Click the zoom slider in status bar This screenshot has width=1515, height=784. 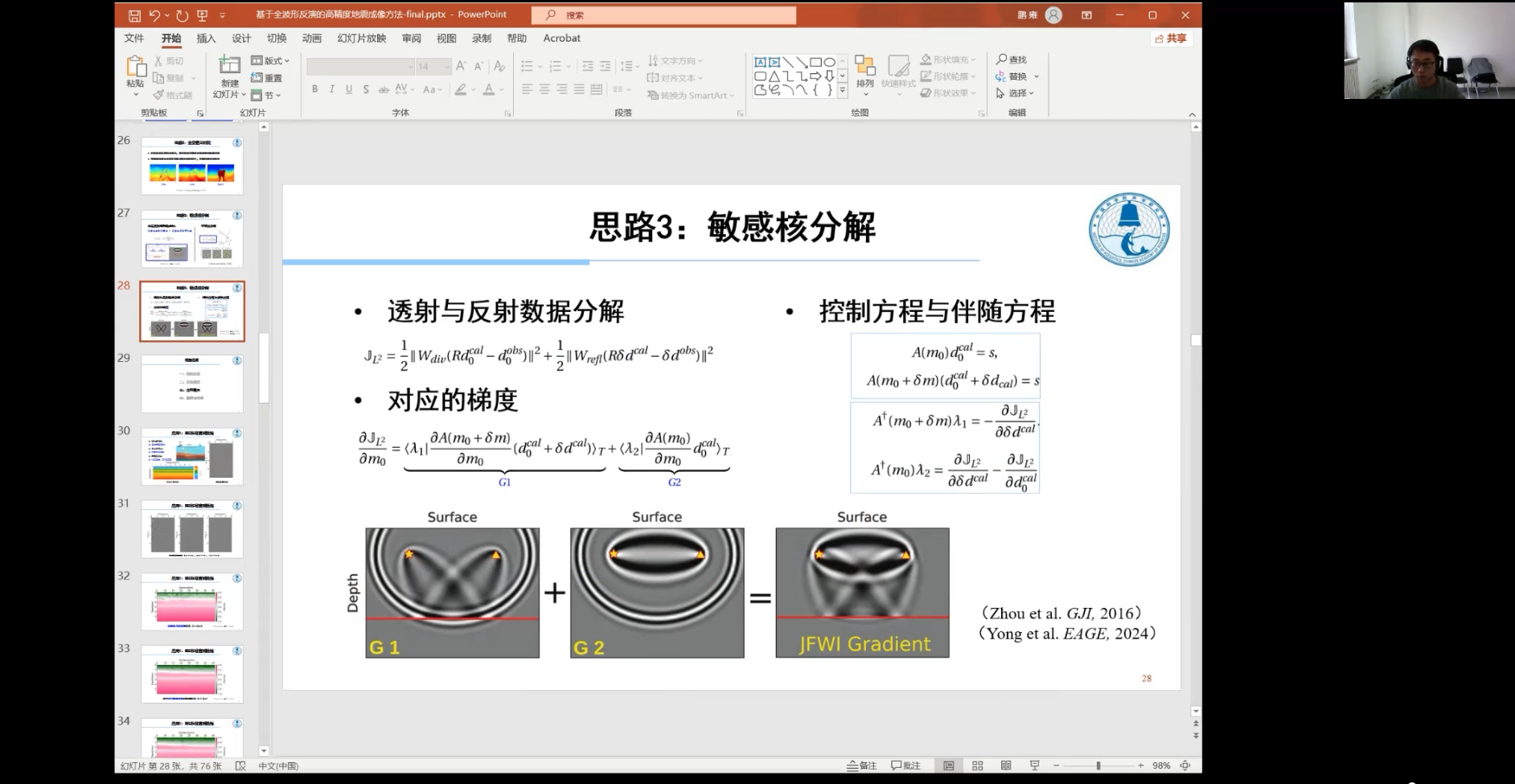(1098, 766)
